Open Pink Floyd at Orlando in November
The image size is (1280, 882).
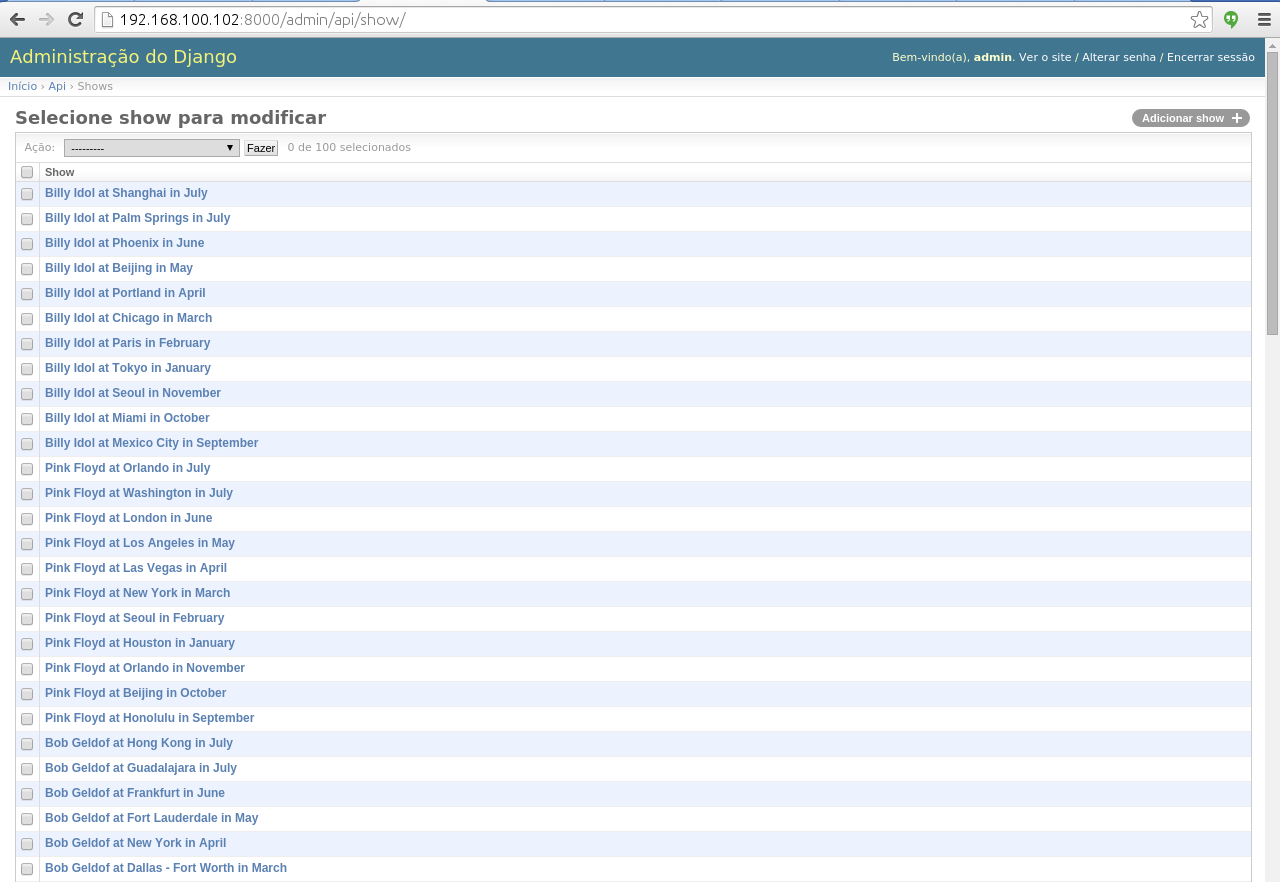click(x=145, y=668)
